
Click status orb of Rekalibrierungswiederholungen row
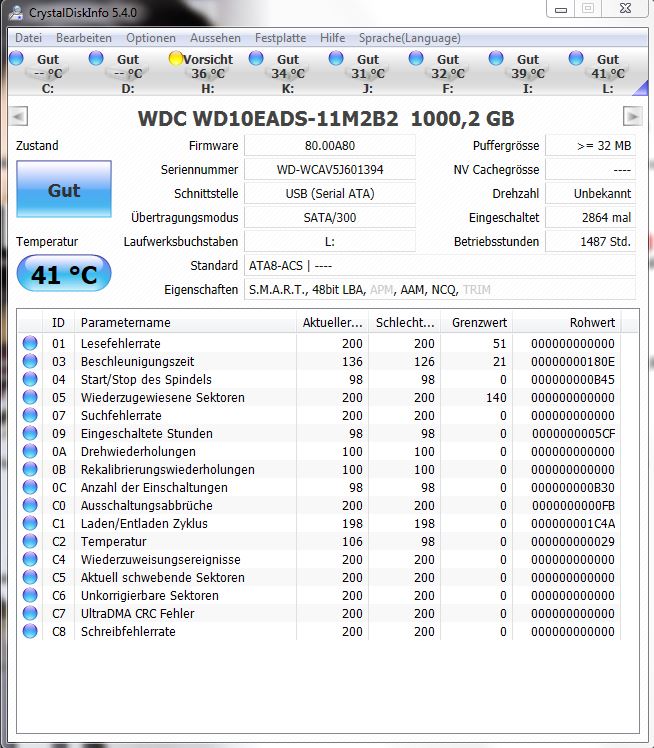(30, 469)
